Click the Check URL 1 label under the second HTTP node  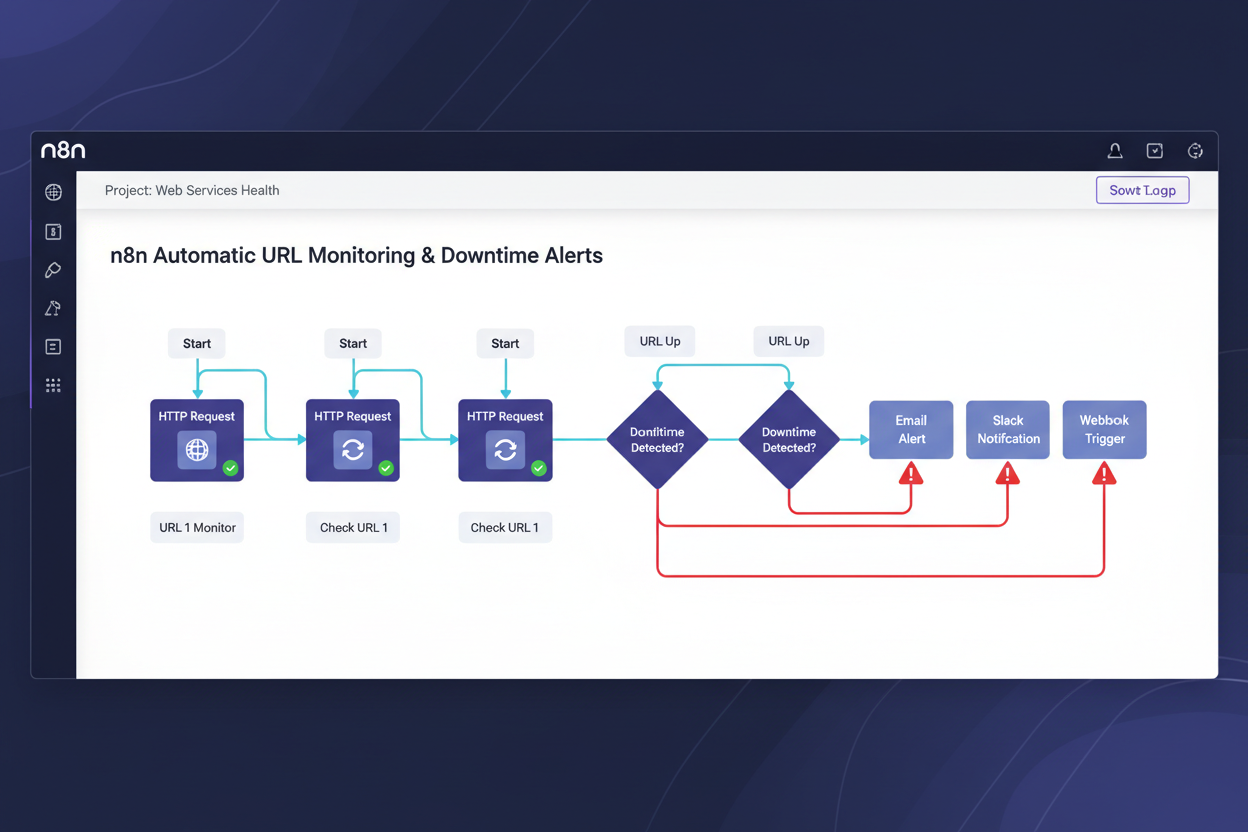tap(353, 527)
